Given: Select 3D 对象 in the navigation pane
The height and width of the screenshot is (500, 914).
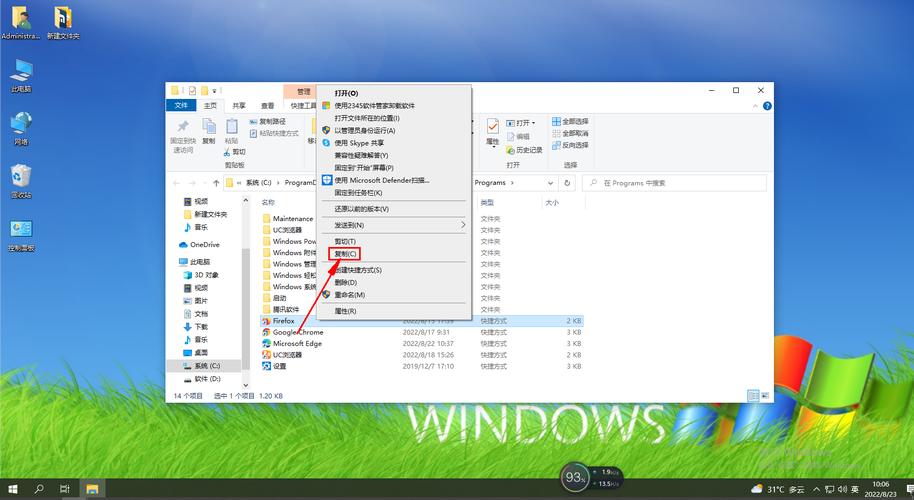Looking at the screenshot, I should [x=201, y=275].
